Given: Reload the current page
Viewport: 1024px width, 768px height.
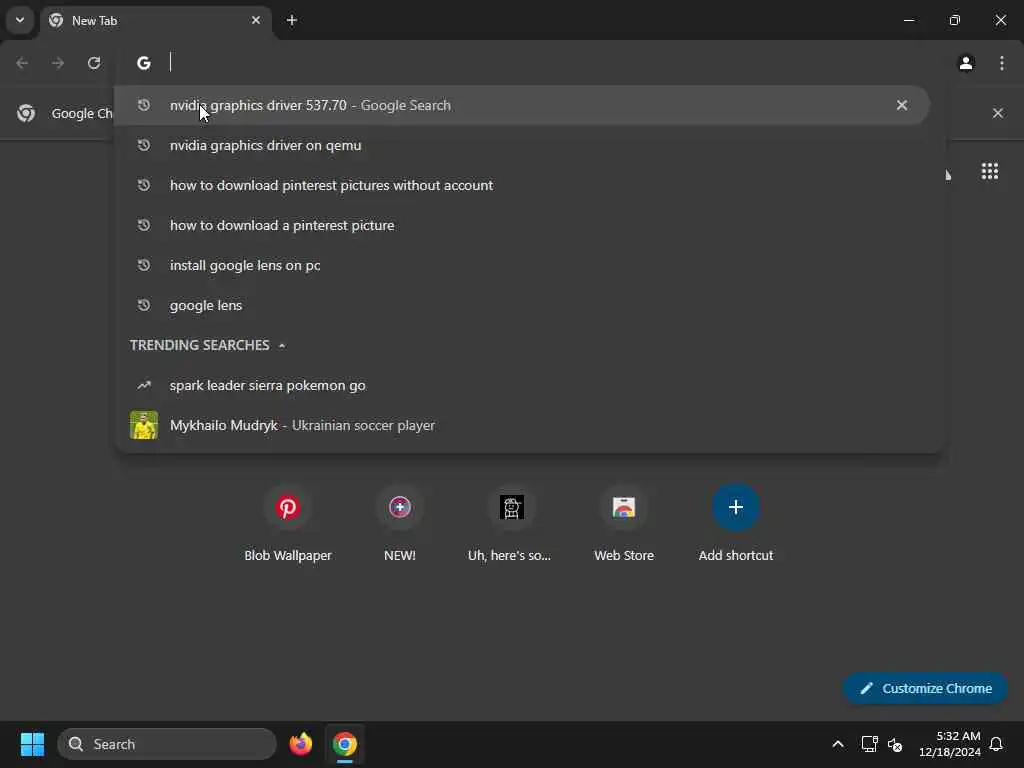Looking at the screenshot, I should [94, 63].
